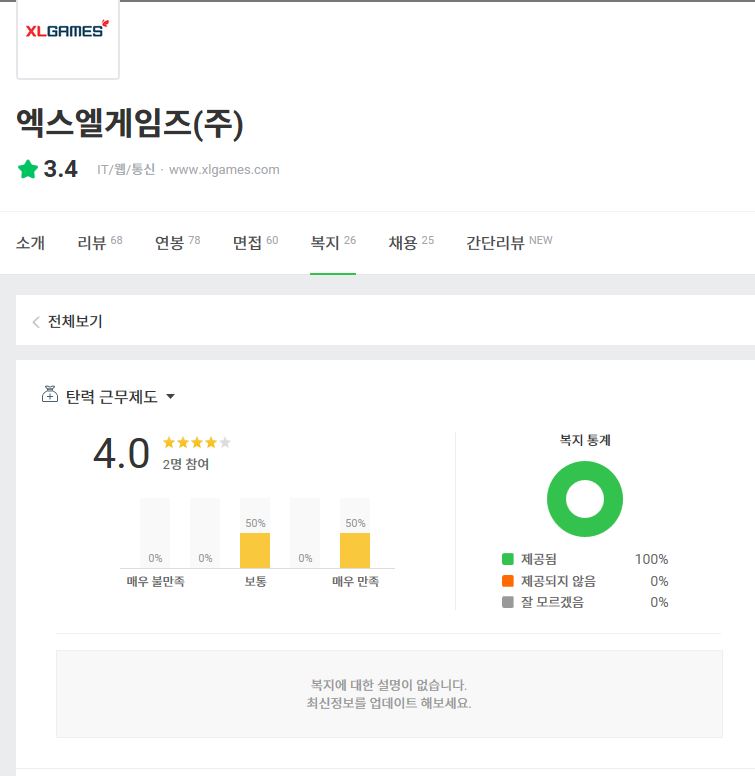Image resolution: width=755 pixels, height=776 pixels.
Task: Expand the 탄력 근무제도 dropdown arrow
Action: pos(170,397)
